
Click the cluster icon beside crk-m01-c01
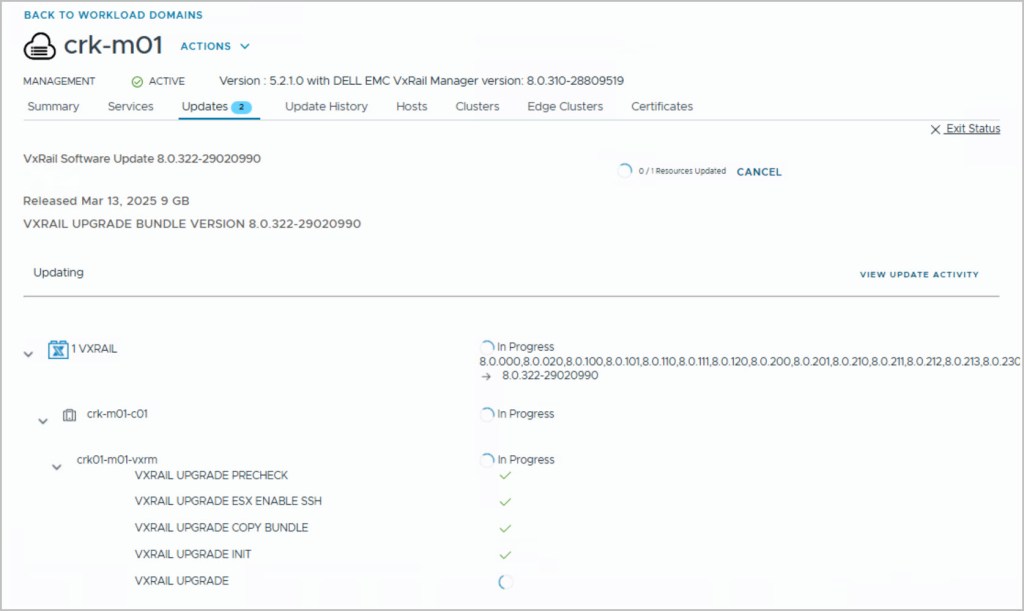[x=69, y=415]
